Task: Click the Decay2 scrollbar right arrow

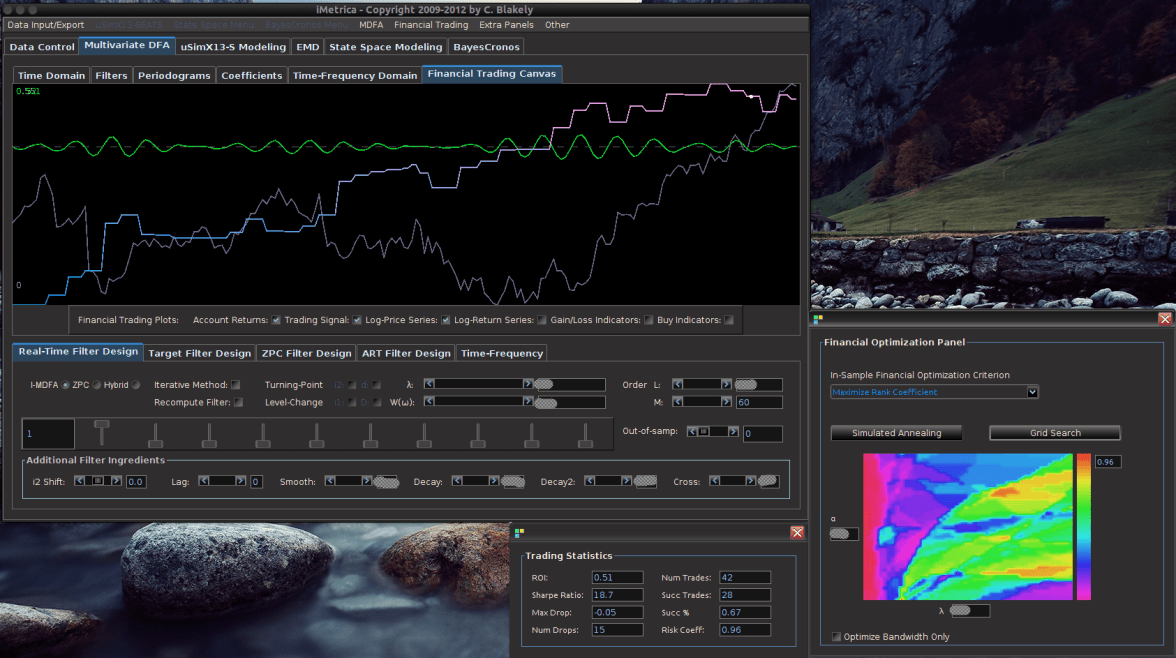Action: point(628,481)
